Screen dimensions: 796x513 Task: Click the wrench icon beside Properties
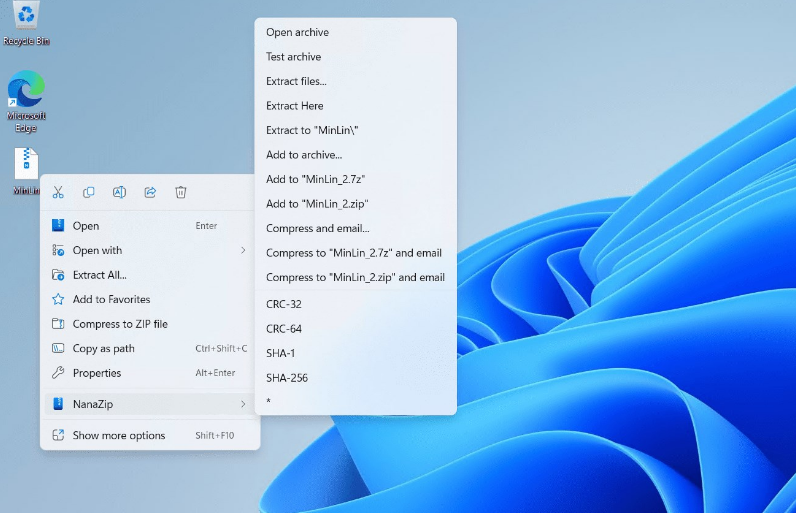[x=58, y=373]
